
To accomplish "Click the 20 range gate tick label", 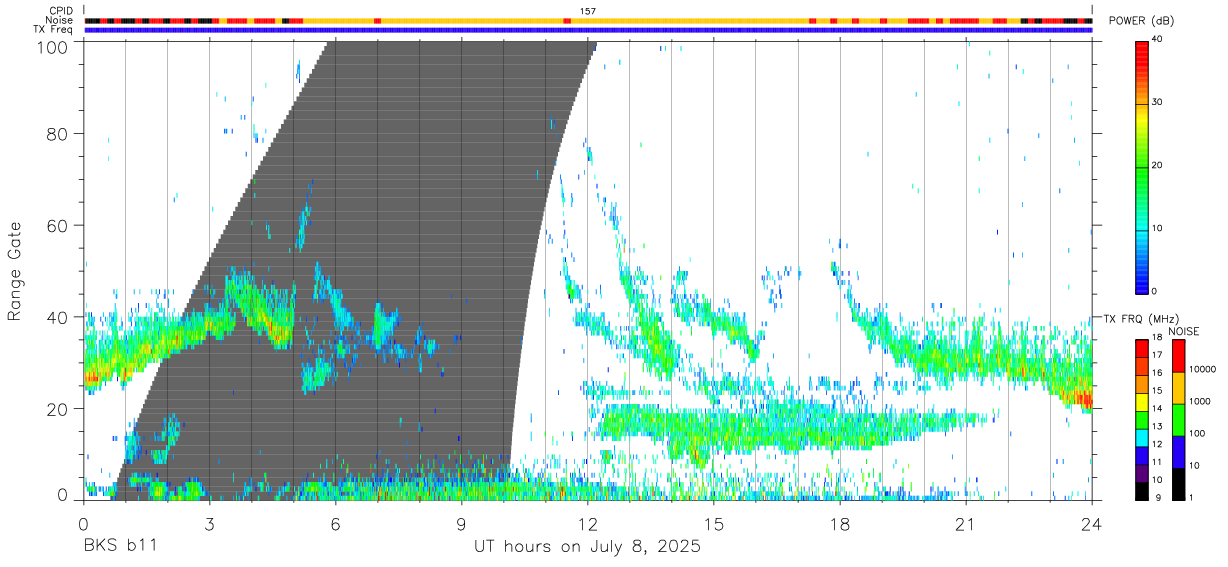I will click(x=59, y=409).
